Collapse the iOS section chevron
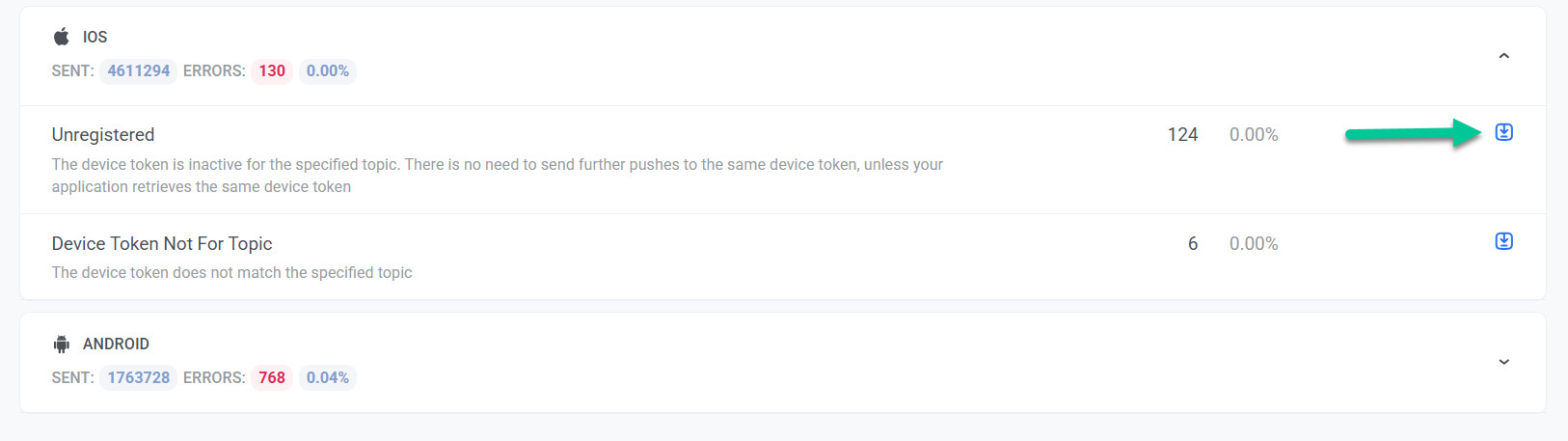 click(1503, 56)
